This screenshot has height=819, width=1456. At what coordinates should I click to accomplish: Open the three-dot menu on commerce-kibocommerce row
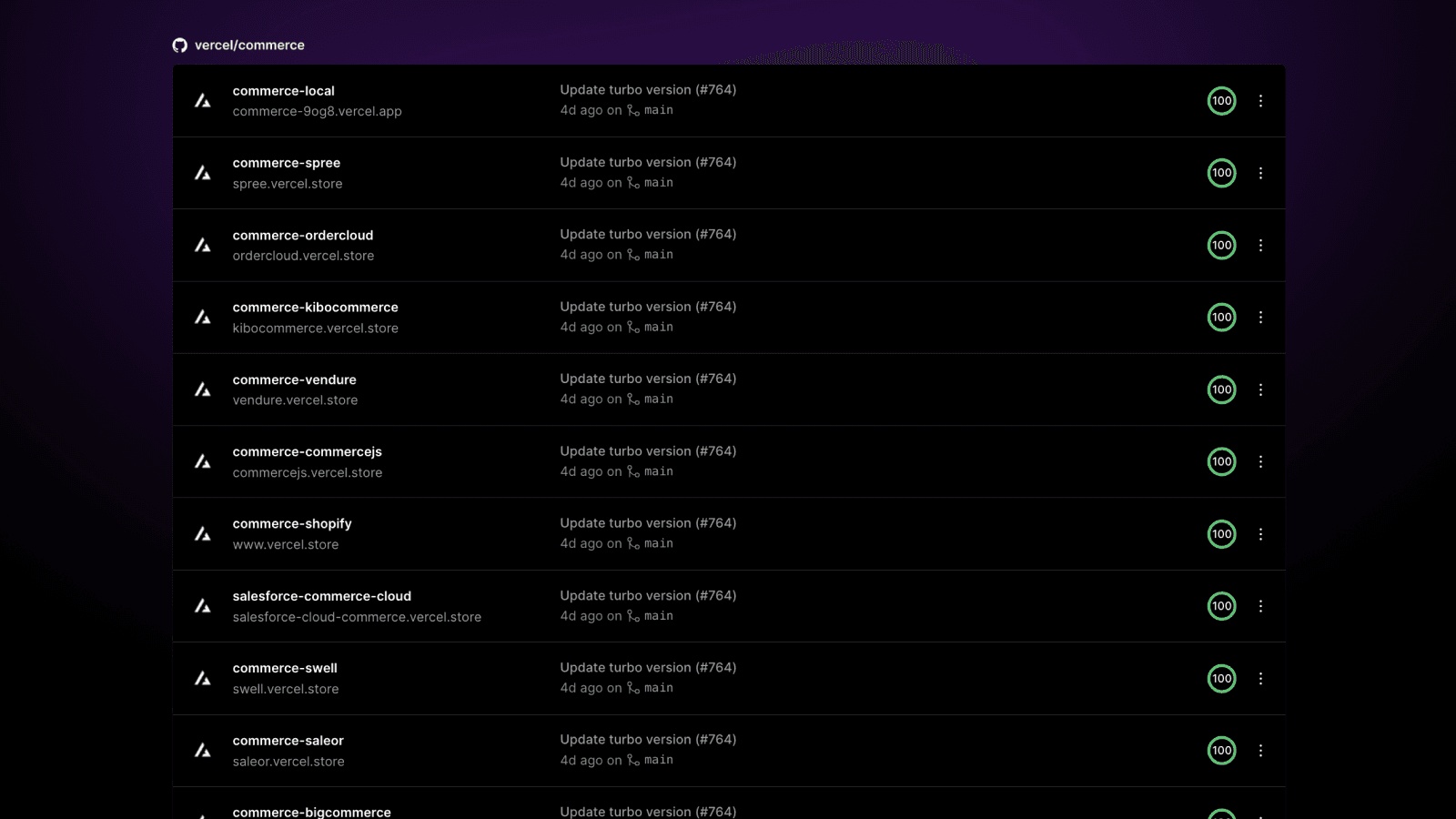point(1260,317)
